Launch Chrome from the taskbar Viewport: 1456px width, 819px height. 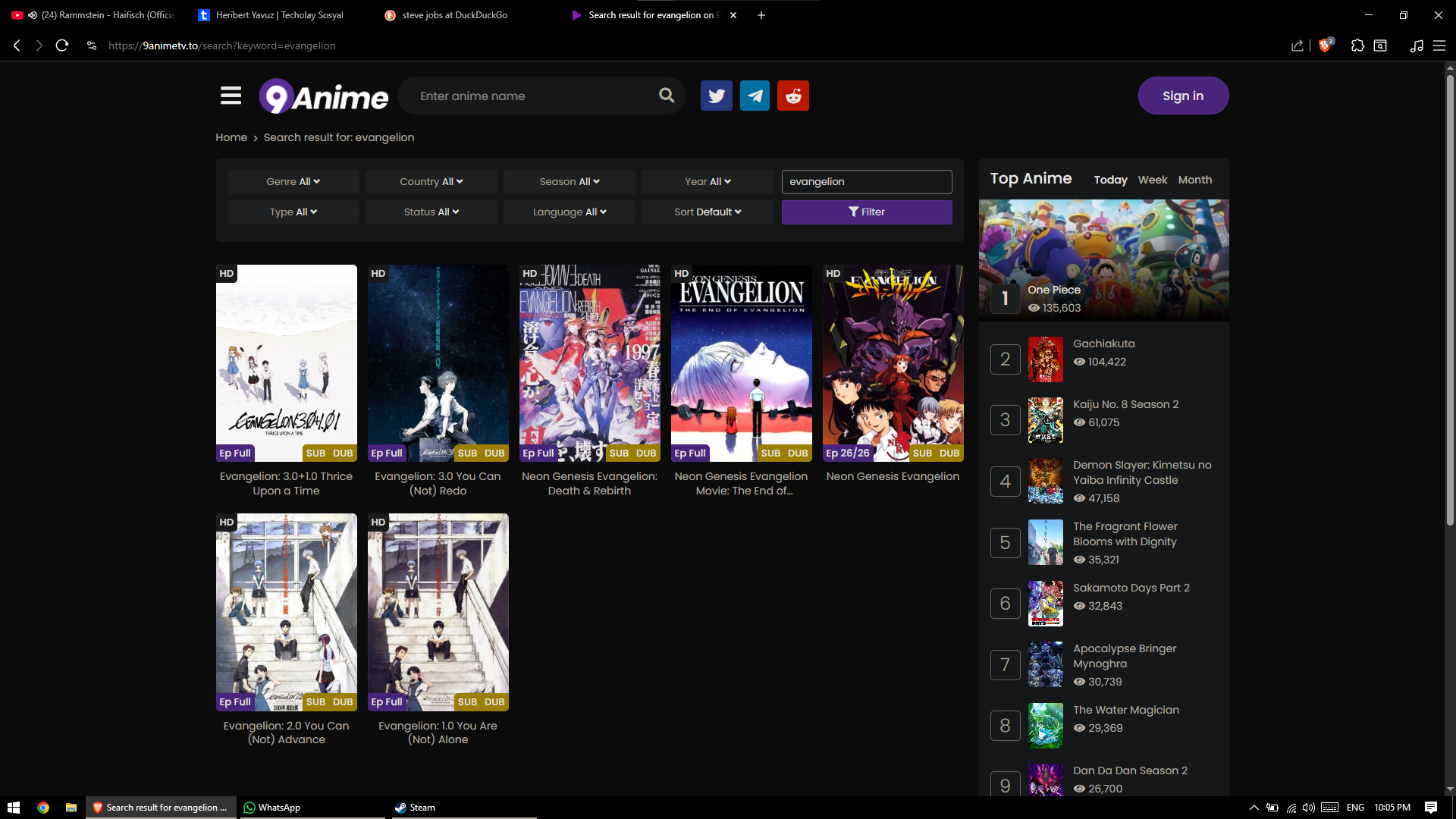click(x=43, y=808)
